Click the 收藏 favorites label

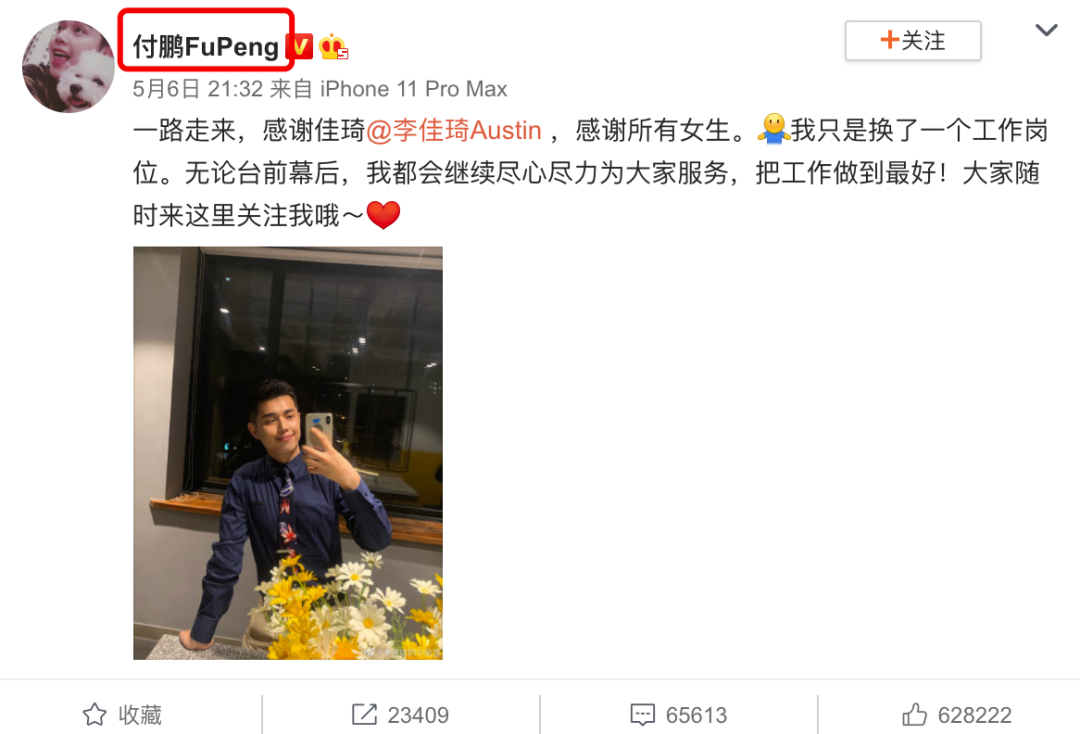point(140,715)
